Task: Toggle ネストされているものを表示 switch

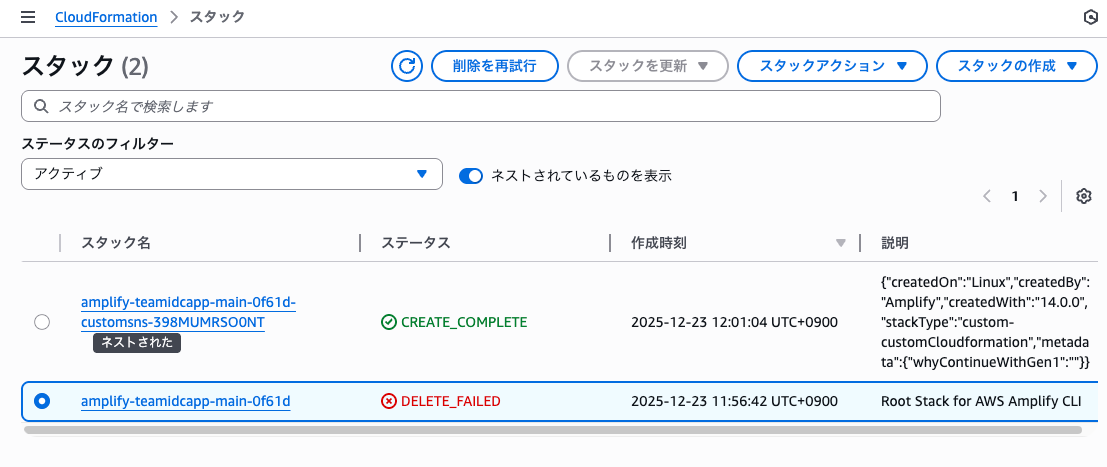Action: [471, 175]
